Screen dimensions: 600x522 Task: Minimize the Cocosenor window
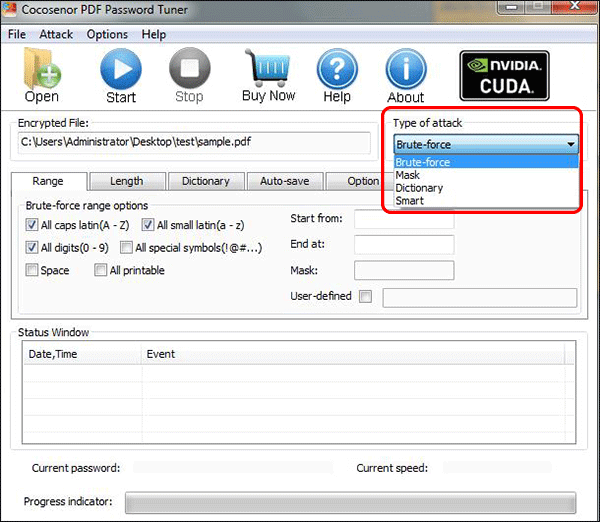(512, 7)
